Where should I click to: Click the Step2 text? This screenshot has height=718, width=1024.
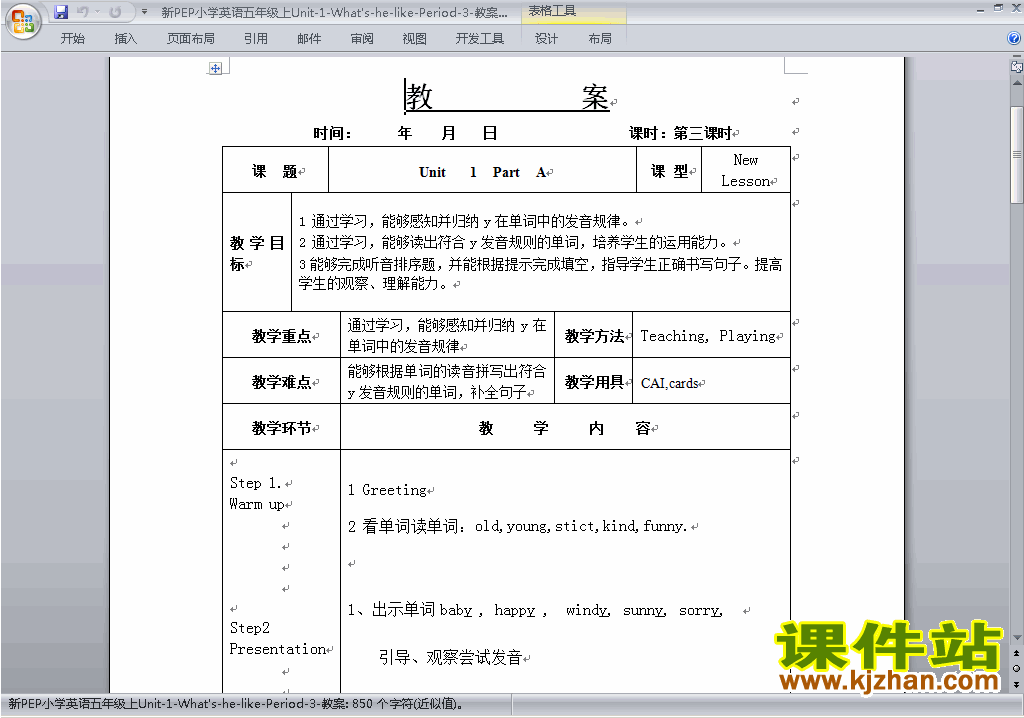[x=249, y=628]
